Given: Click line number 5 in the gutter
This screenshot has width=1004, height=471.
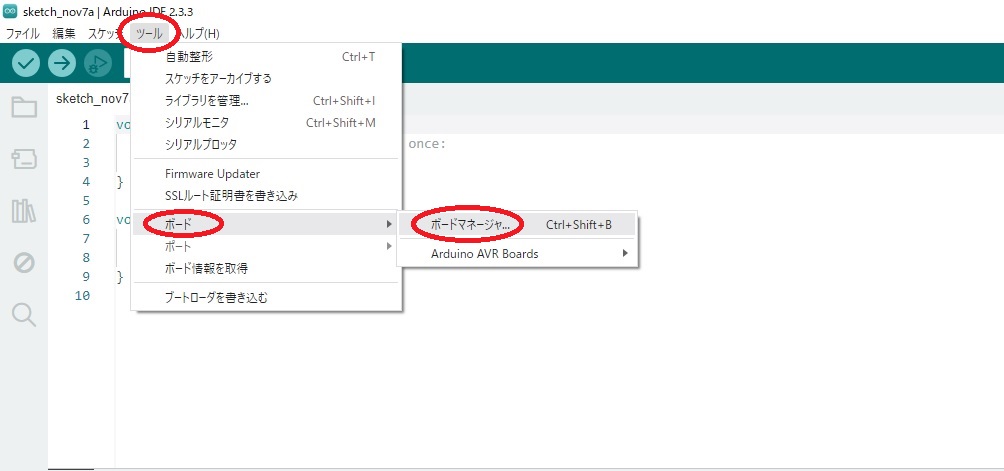Looking at the screenshot, I should [86, 200].
